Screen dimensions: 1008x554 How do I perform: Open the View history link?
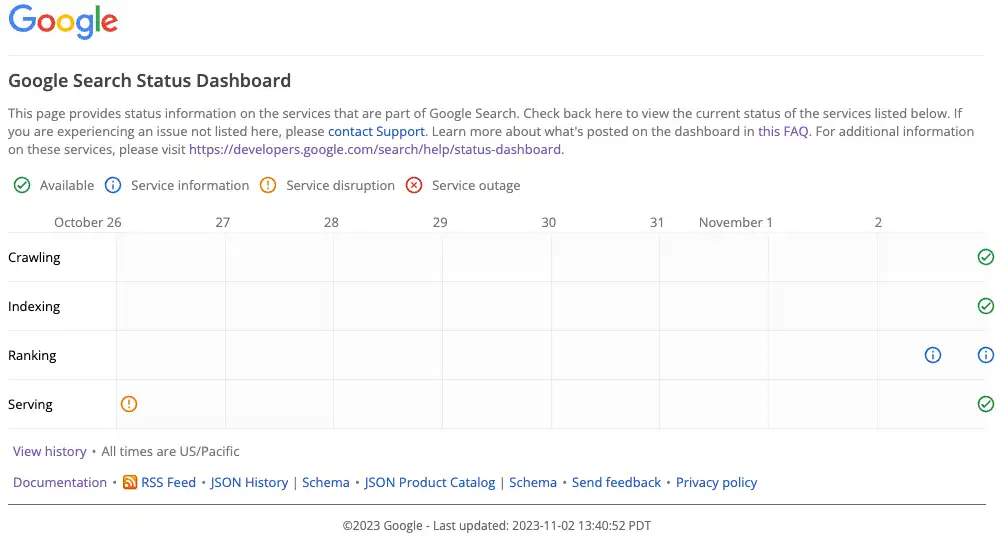point(50,452)
